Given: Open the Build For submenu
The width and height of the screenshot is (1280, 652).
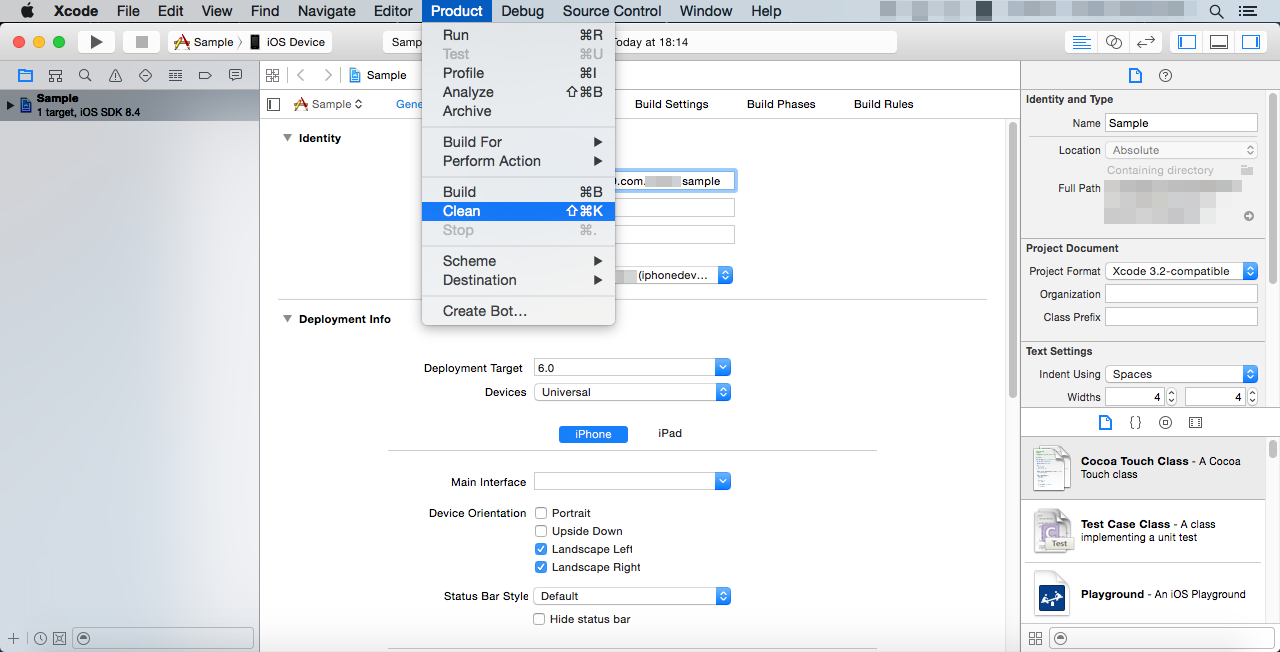Looking at the screenshot, I should click(518, 142).
